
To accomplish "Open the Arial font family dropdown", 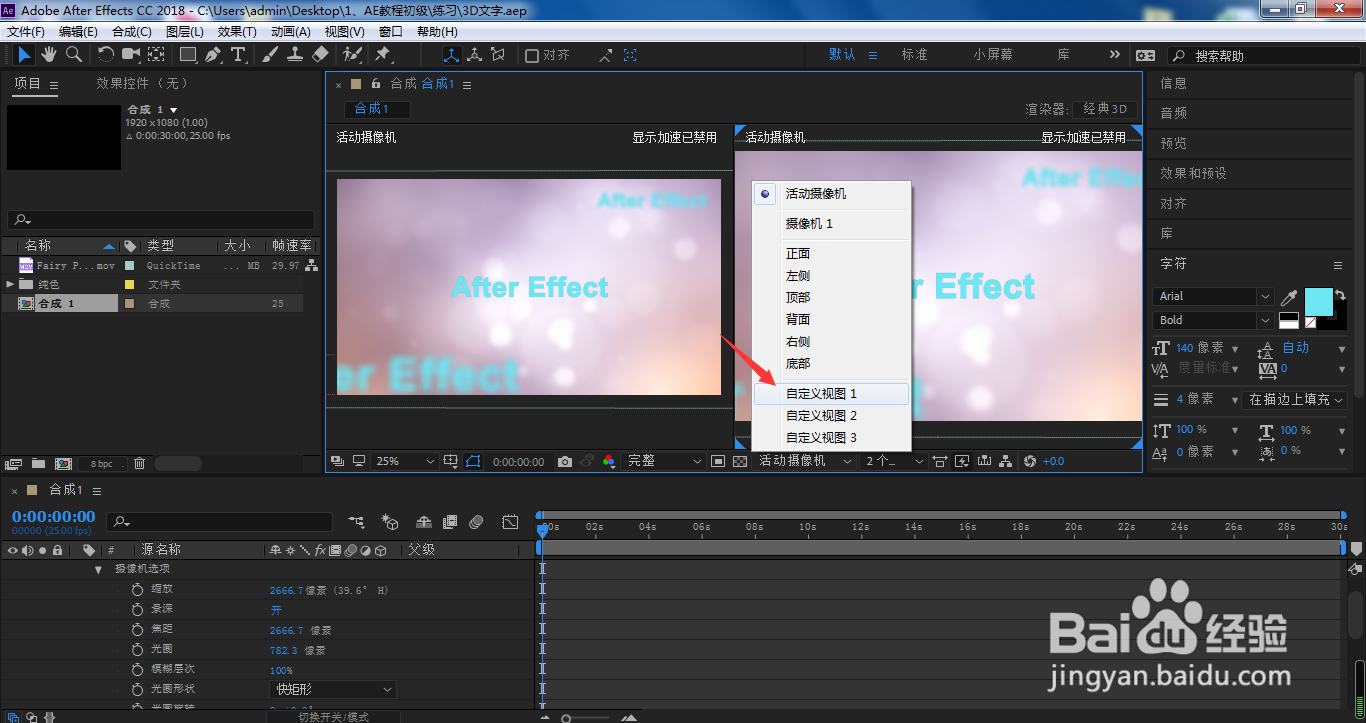I will (x=1214, y=296).
